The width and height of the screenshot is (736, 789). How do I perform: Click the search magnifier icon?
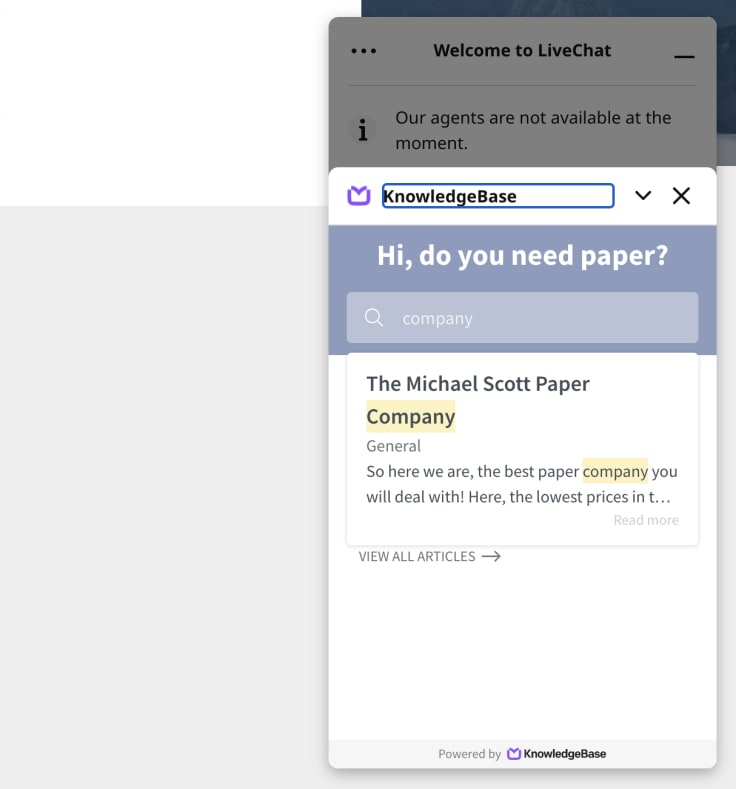pos(374,318)
